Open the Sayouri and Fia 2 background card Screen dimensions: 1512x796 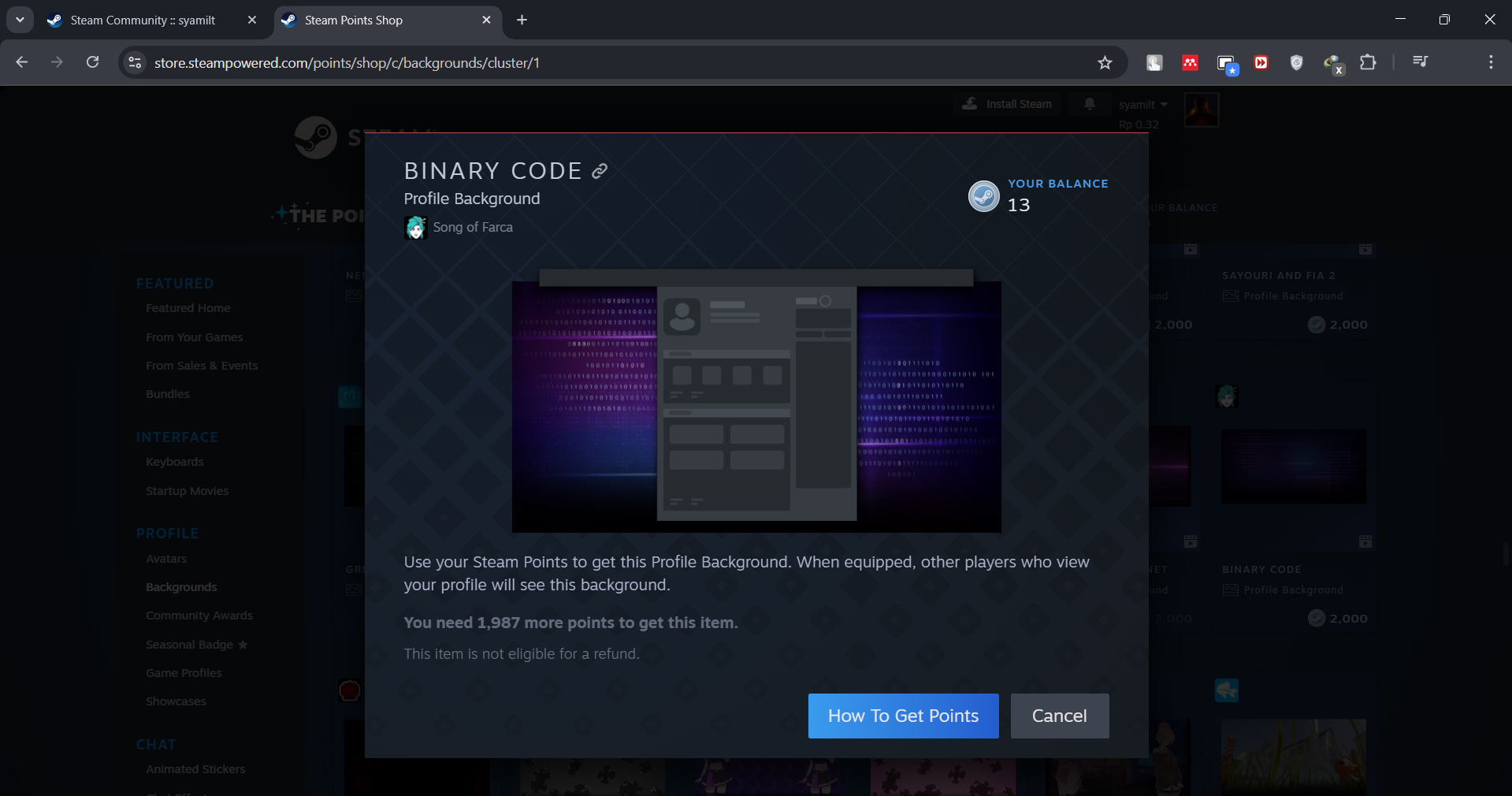click(x=1294, y=292)
